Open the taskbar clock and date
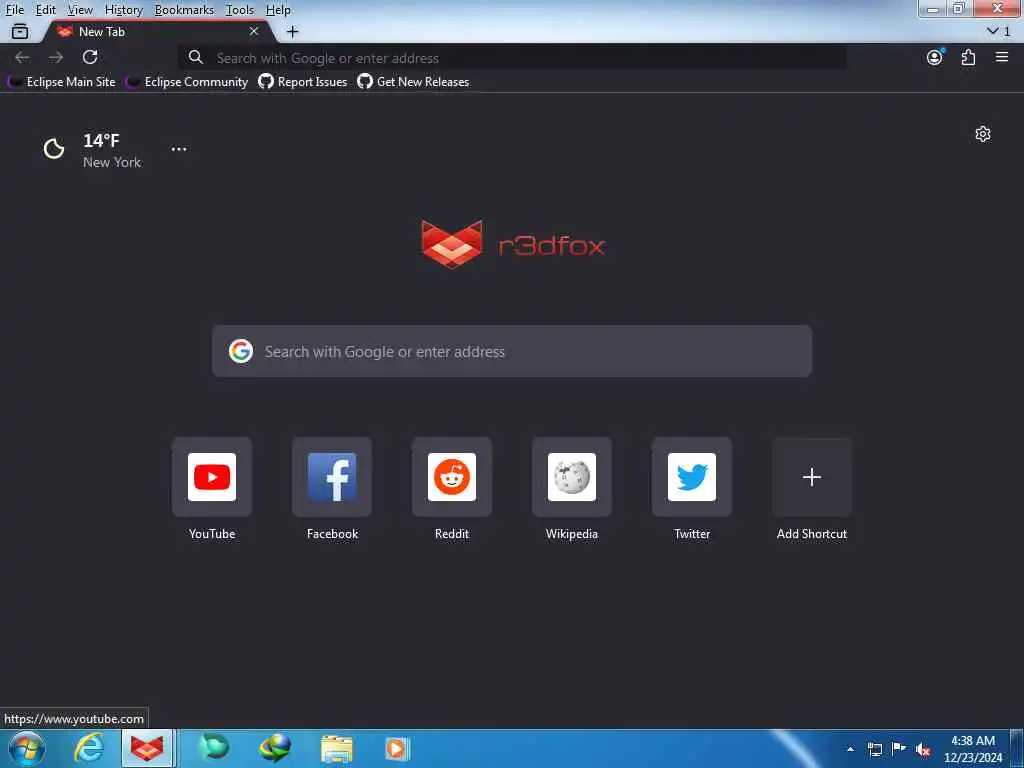The image size is (1024, 768). pyautogui.click(x=973, y=749)
